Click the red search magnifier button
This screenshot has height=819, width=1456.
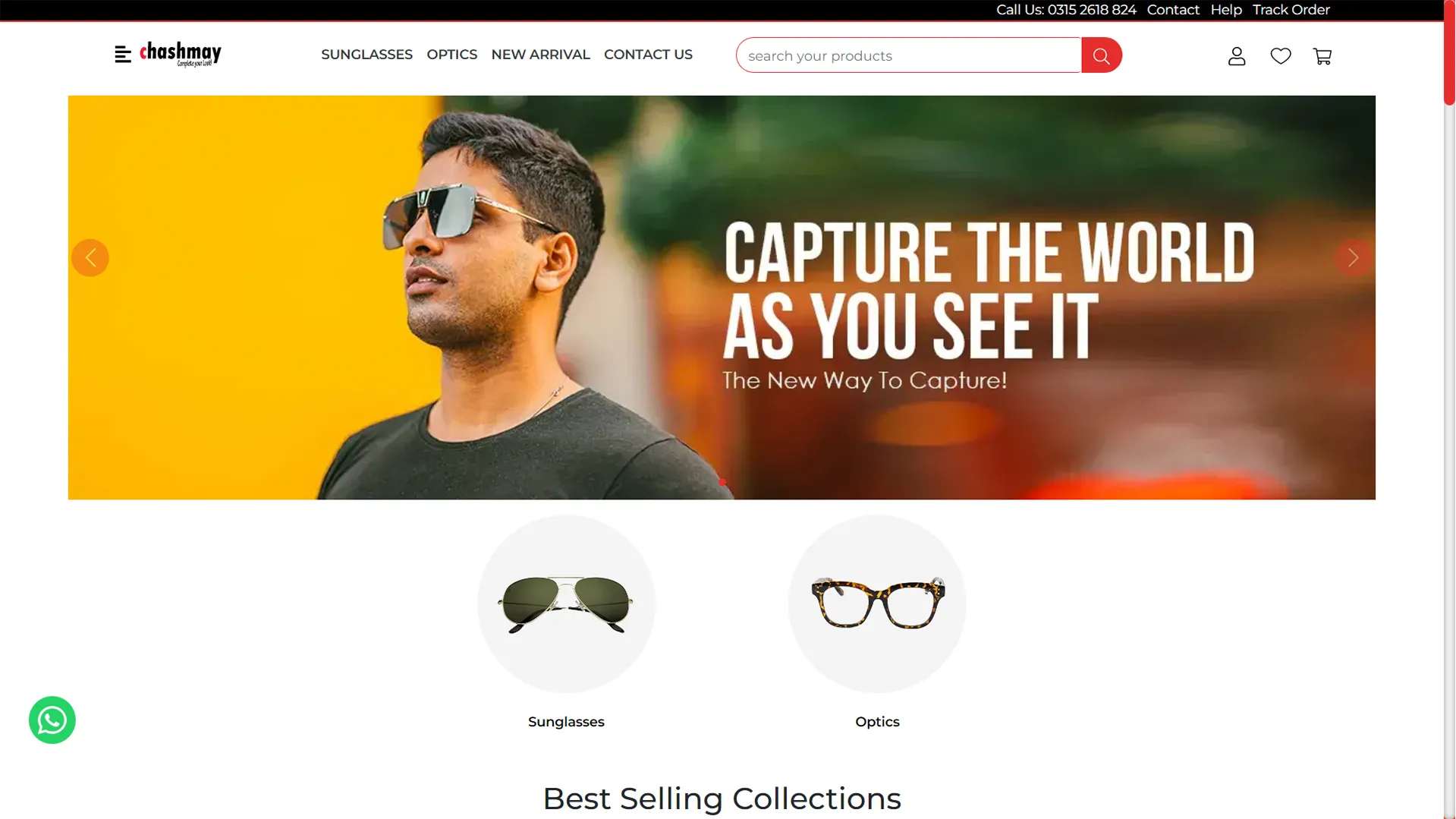click(1101, 55)
